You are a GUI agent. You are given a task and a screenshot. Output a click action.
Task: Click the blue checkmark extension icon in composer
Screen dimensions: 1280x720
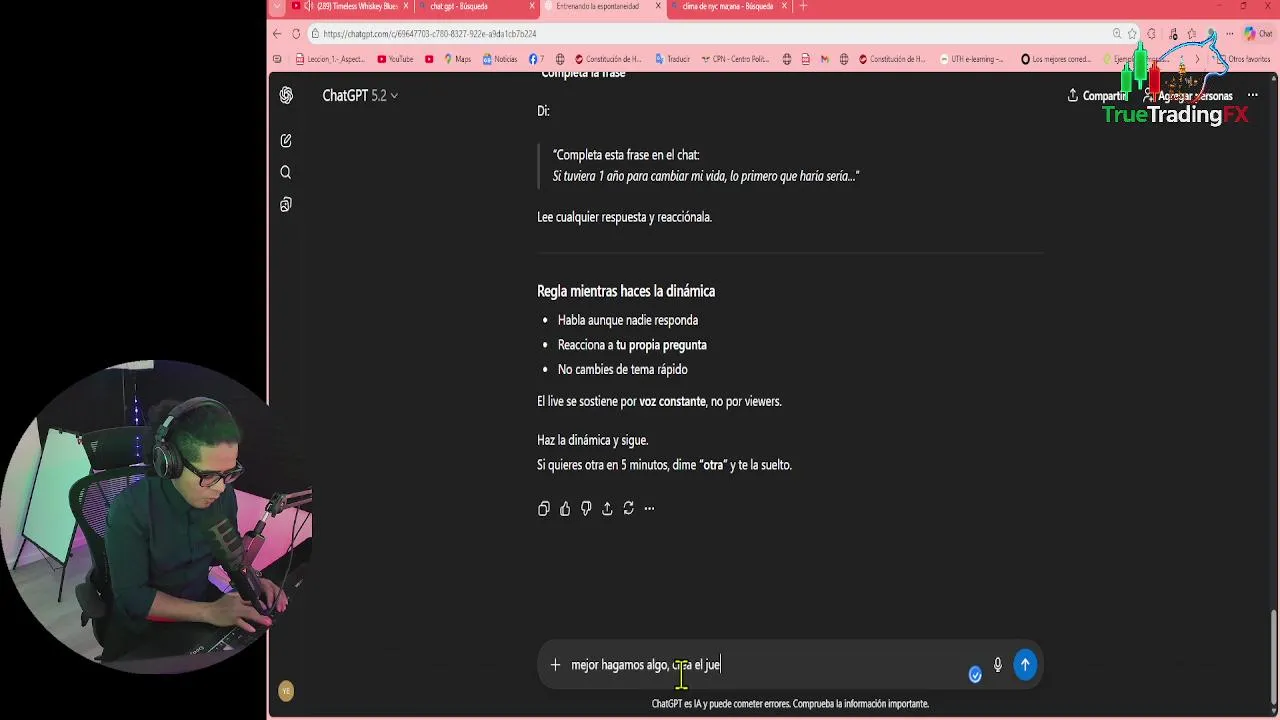click(x=975, y=675)
